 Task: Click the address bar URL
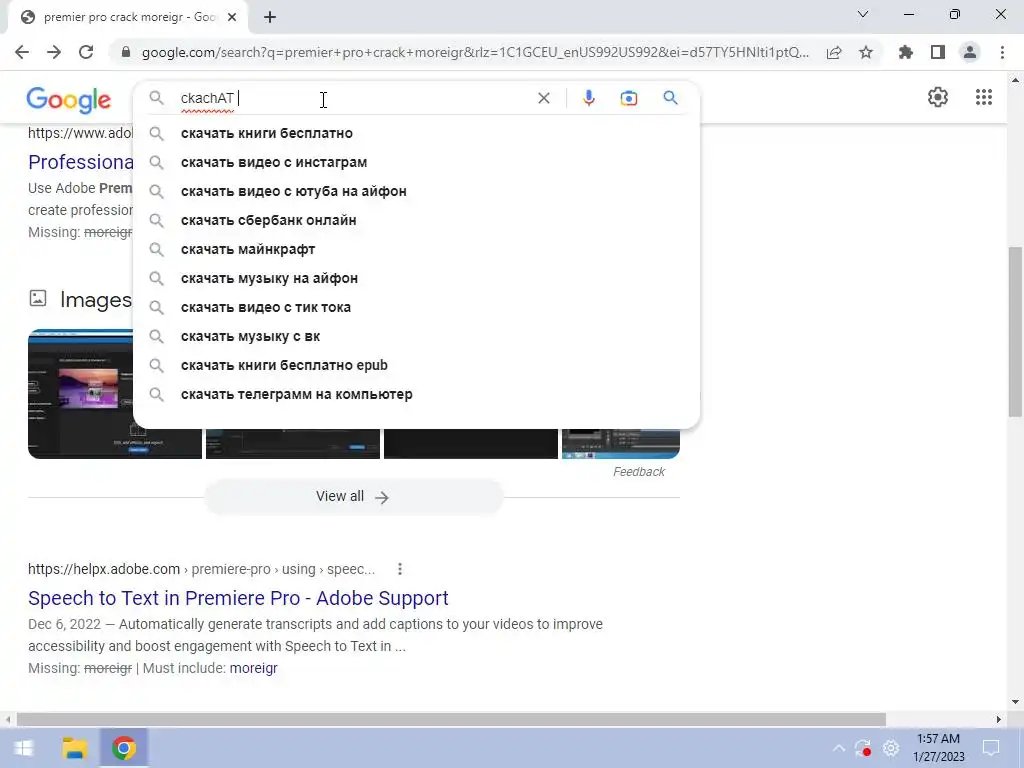click(475, 52)
